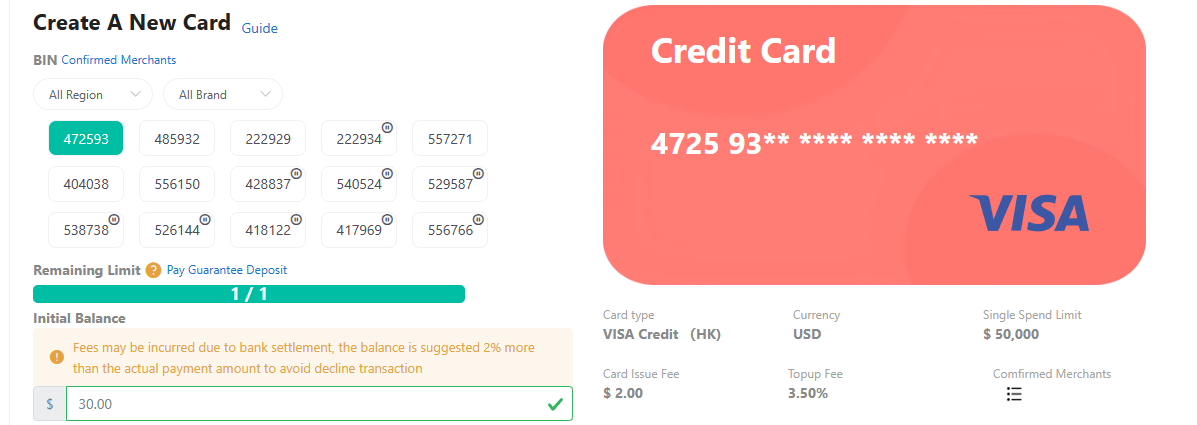1197x425 pixels.
Task: Click the Remaining Limit progress bar
Action: [x=249, y=294]
